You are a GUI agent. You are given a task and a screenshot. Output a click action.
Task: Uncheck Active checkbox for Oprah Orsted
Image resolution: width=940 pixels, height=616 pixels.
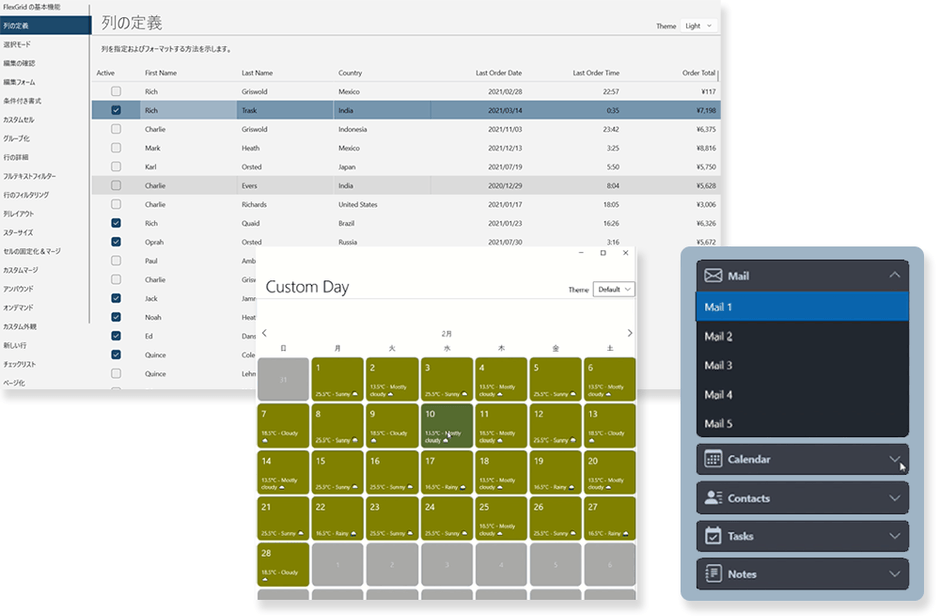[x=116, y=241]
